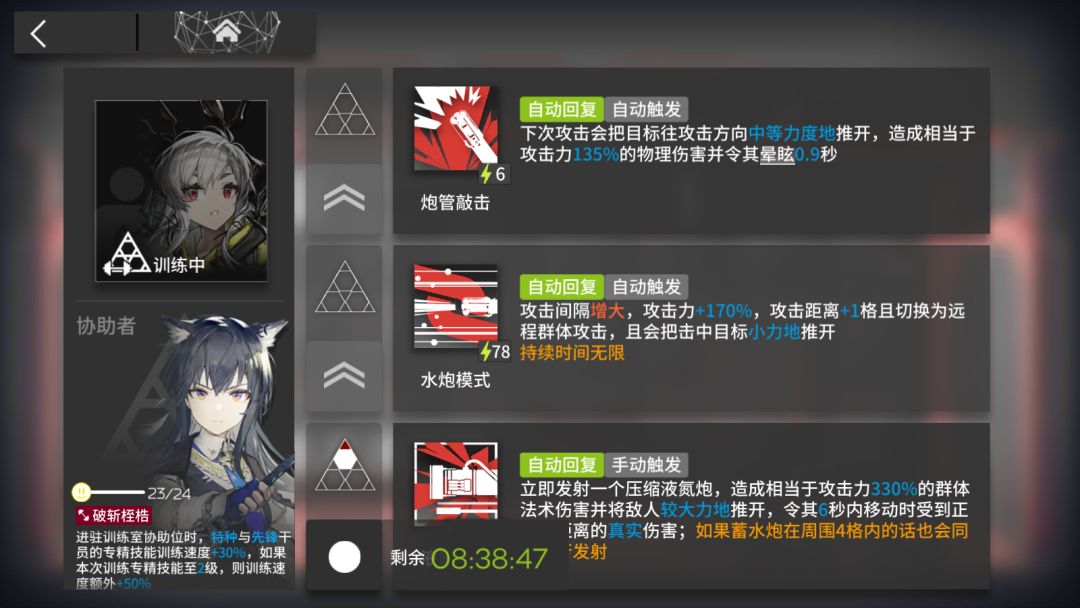Open the 破斩桎梏 base skill label
The width and height of the screenshot is (1080, 608).
point(114,516)
